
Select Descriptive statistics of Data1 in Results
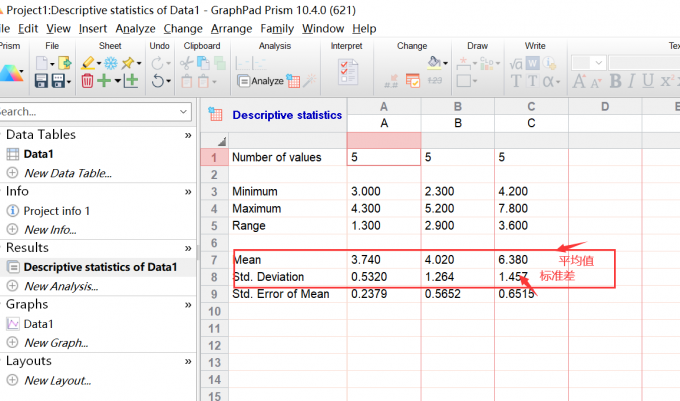[100, 267]
